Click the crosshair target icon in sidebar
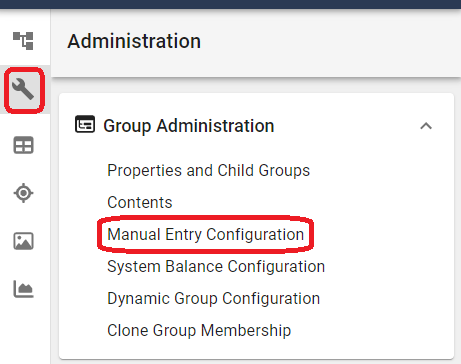 tap(23, 193)
